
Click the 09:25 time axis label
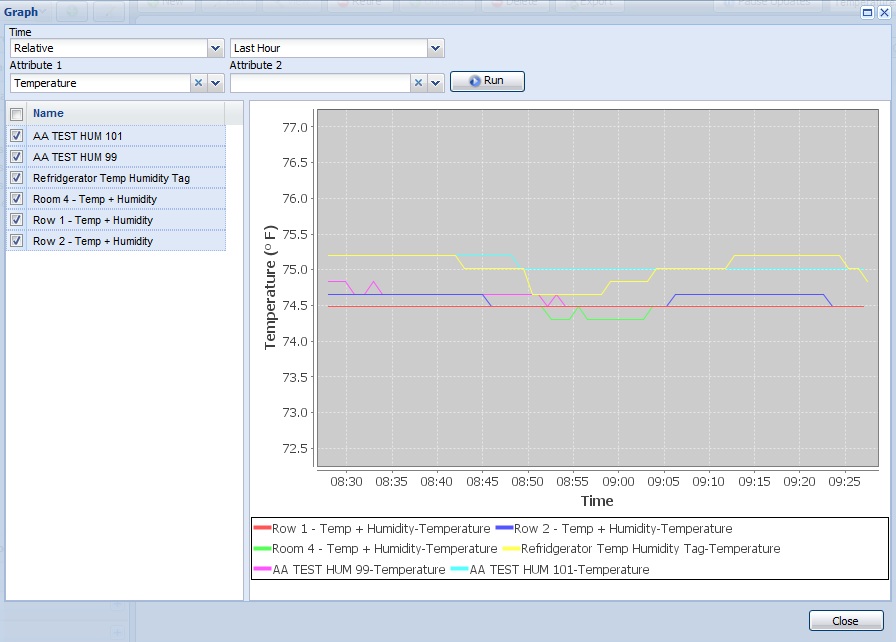(845, 482)
